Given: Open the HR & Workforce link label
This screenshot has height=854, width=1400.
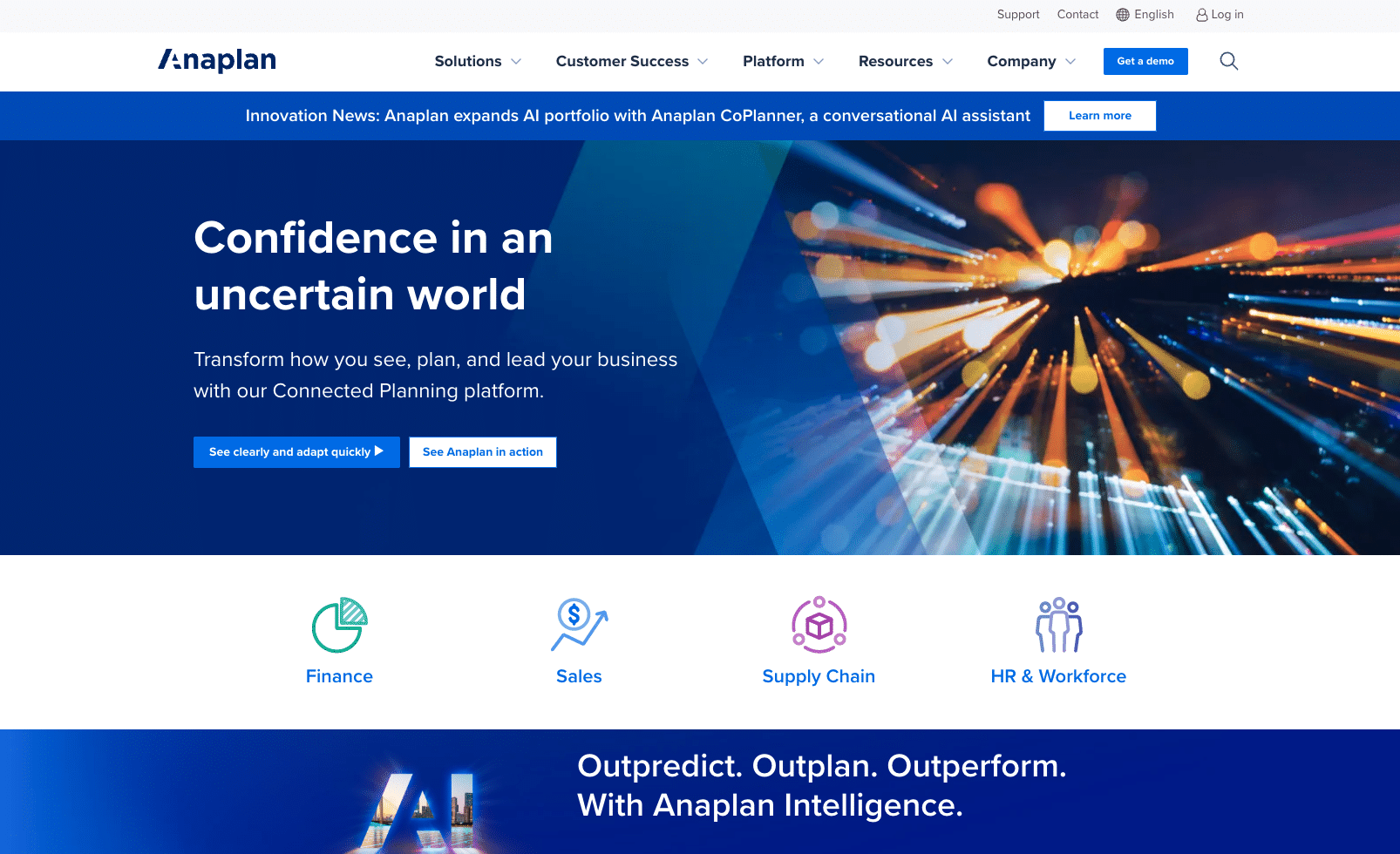Looking at the screenshot, I should click(x=1058, y=676).
